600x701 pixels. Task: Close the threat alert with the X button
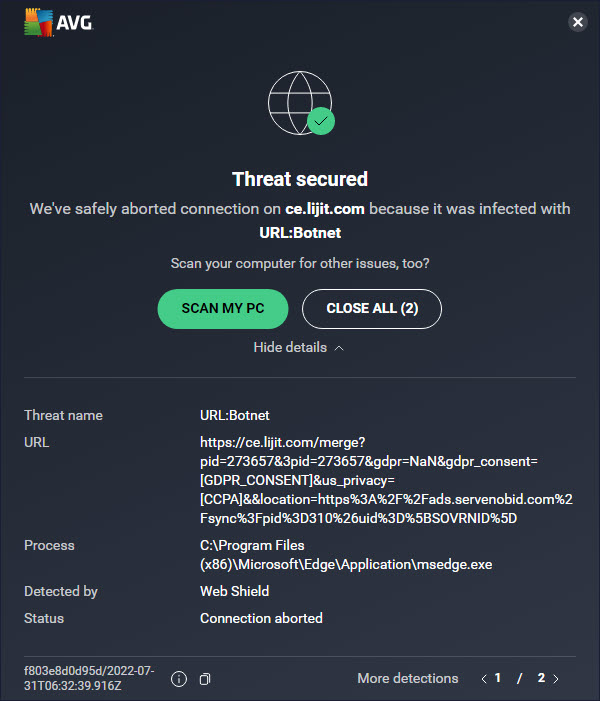tap(578, 22)
